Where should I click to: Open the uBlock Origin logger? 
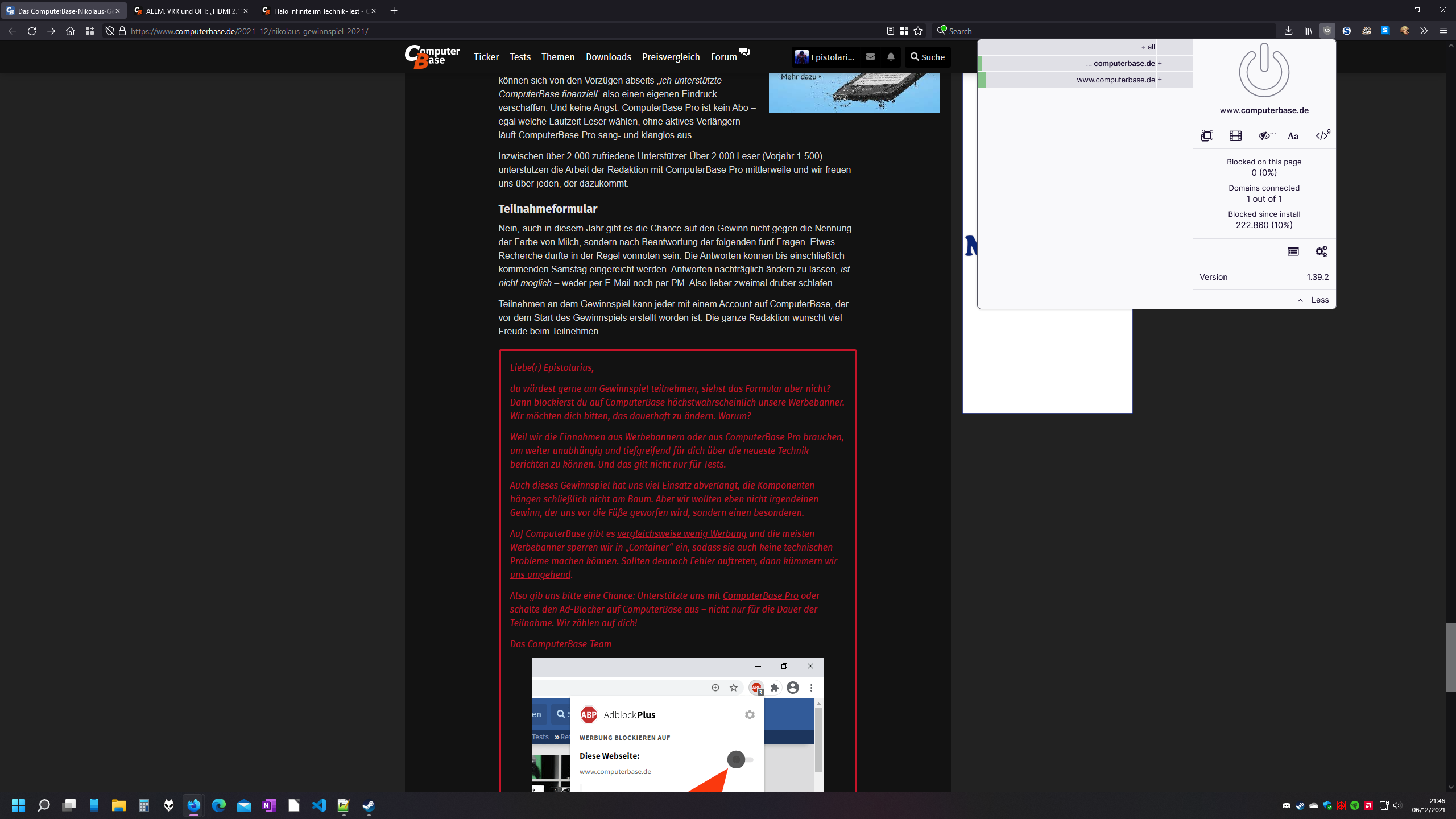[x=1293, y=251]
